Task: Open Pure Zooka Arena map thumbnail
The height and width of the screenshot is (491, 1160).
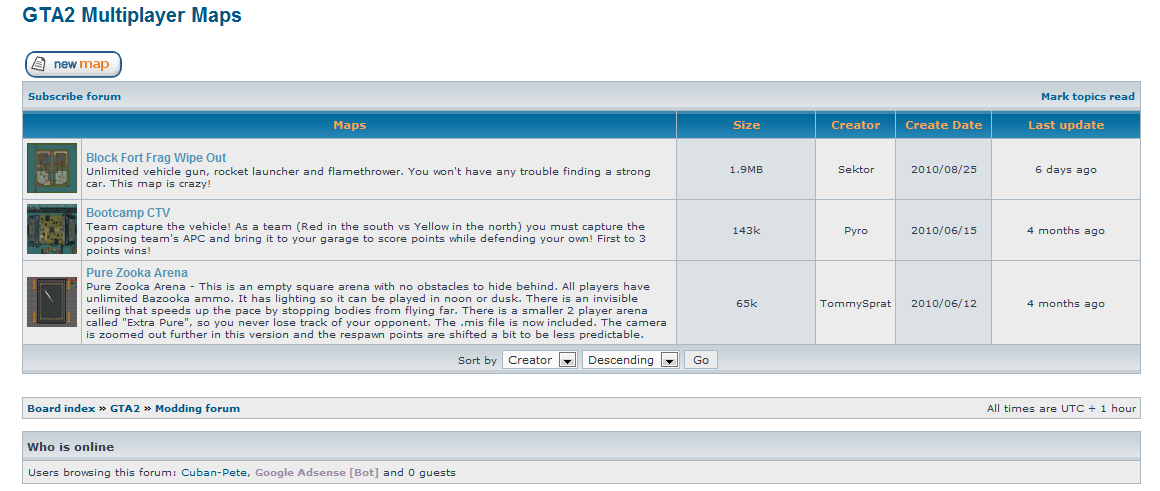Action: click(52, 302)
